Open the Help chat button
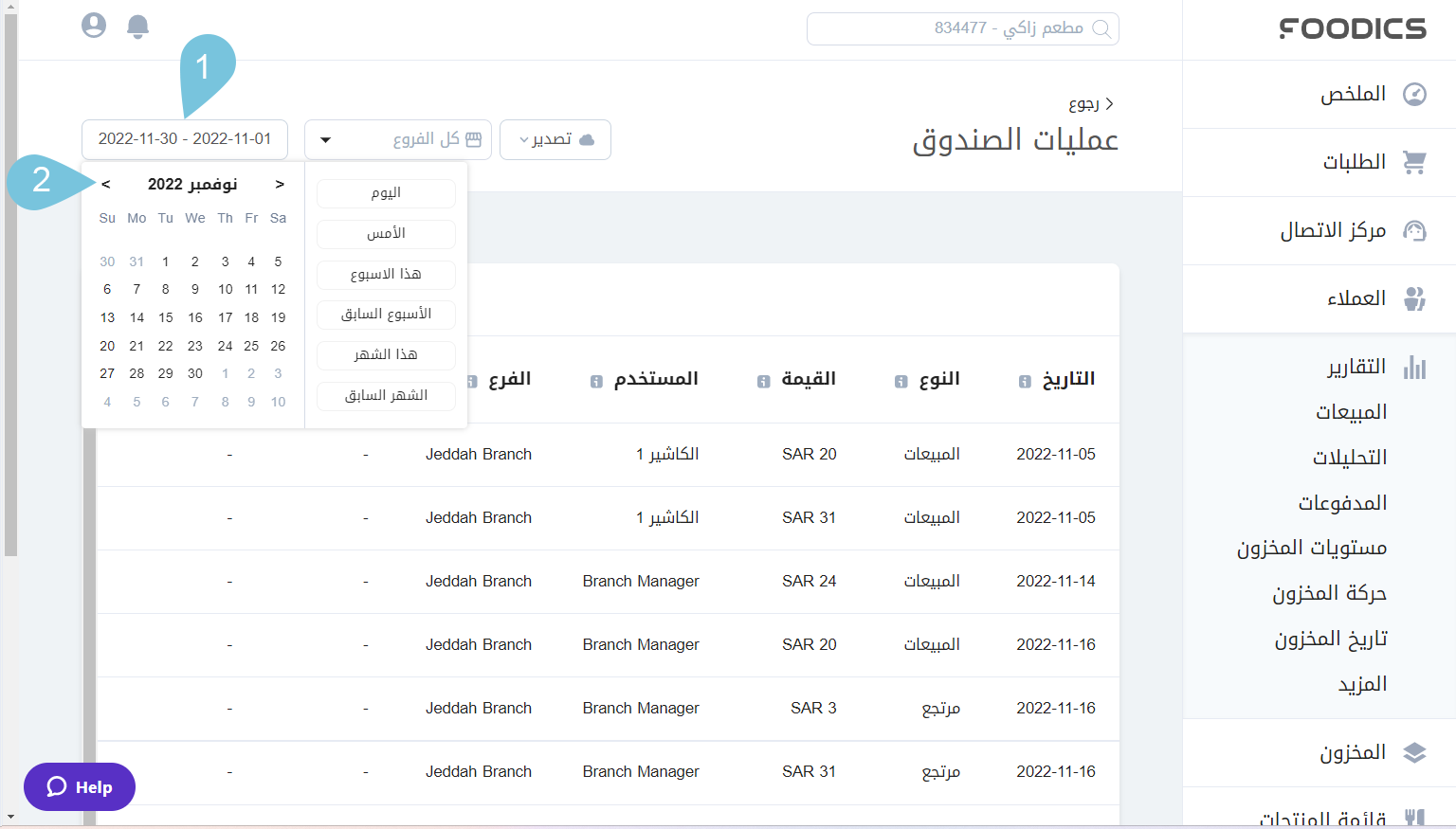 [79, 786]
